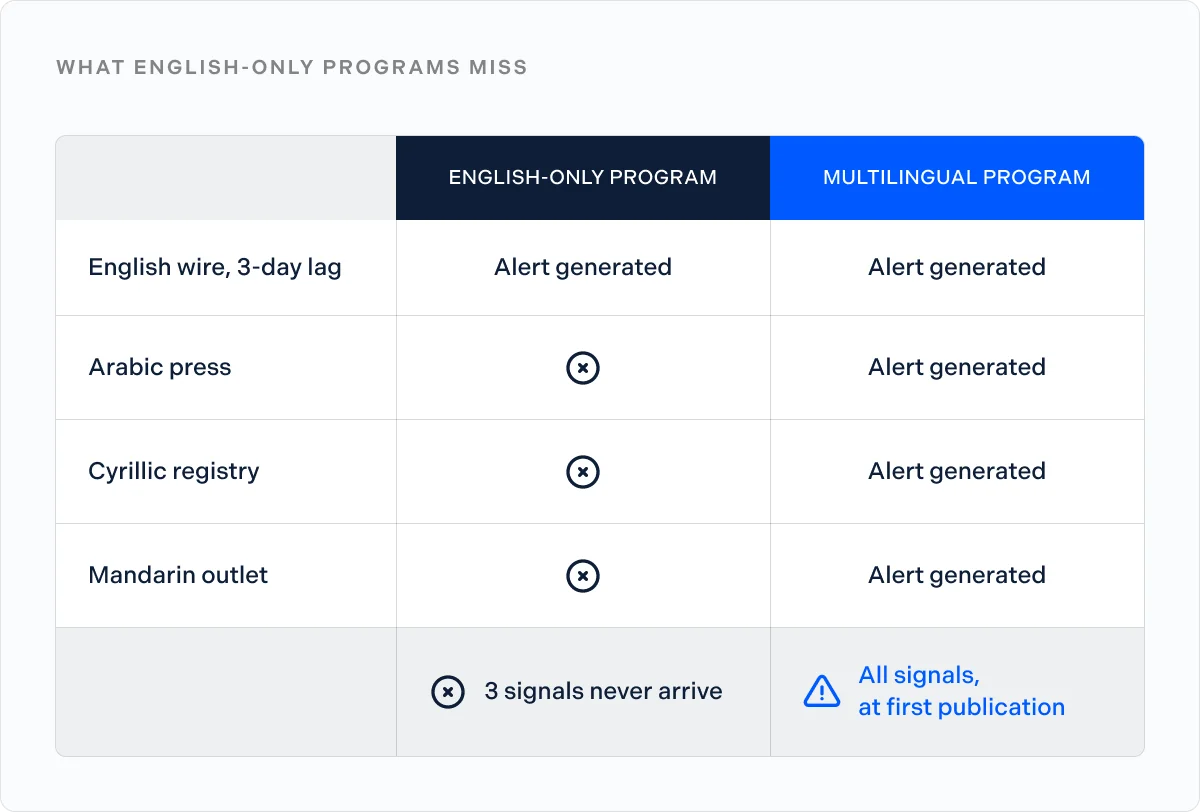The image size is (1200, 812).
Task: Click the 'Cyrillic registry' row label
Action: (174, 472)
